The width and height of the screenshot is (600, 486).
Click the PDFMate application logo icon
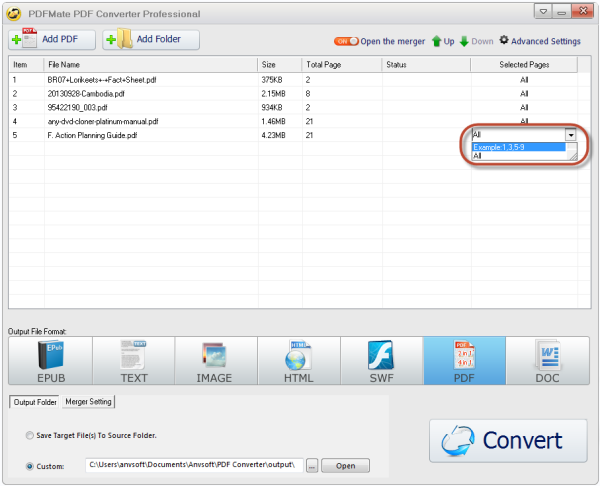pos(13,14)
